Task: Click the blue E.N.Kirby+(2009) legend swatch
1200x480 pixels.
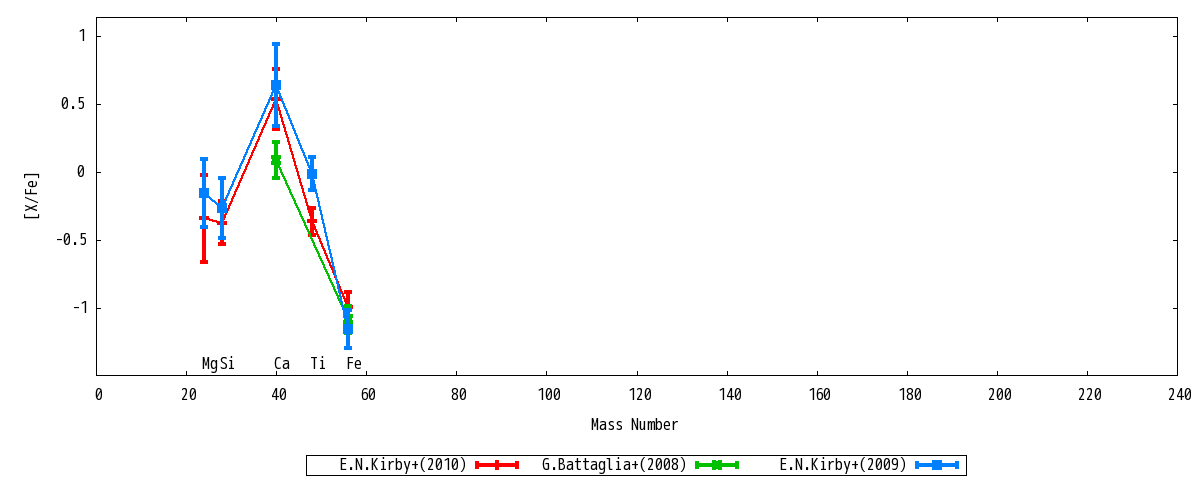Action: (x=937, y=465)
